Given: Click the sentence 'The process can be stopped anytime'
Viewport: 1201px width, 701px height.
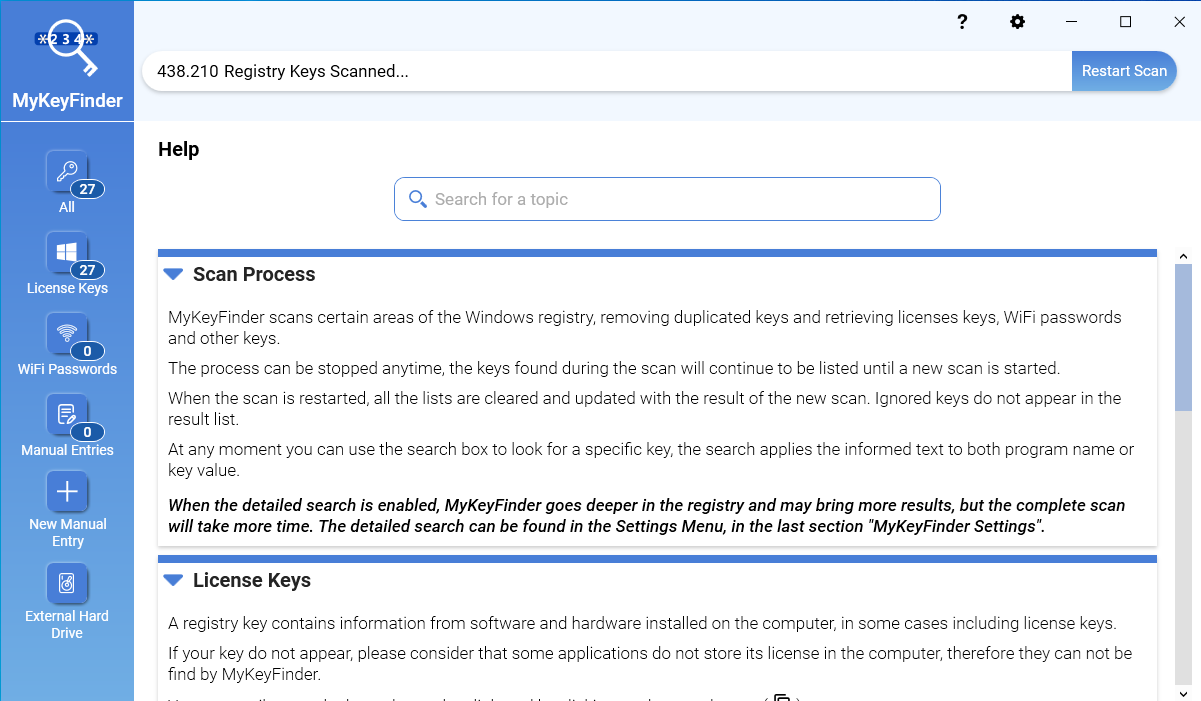Looking at the screenshot, I should click(614, 368).
